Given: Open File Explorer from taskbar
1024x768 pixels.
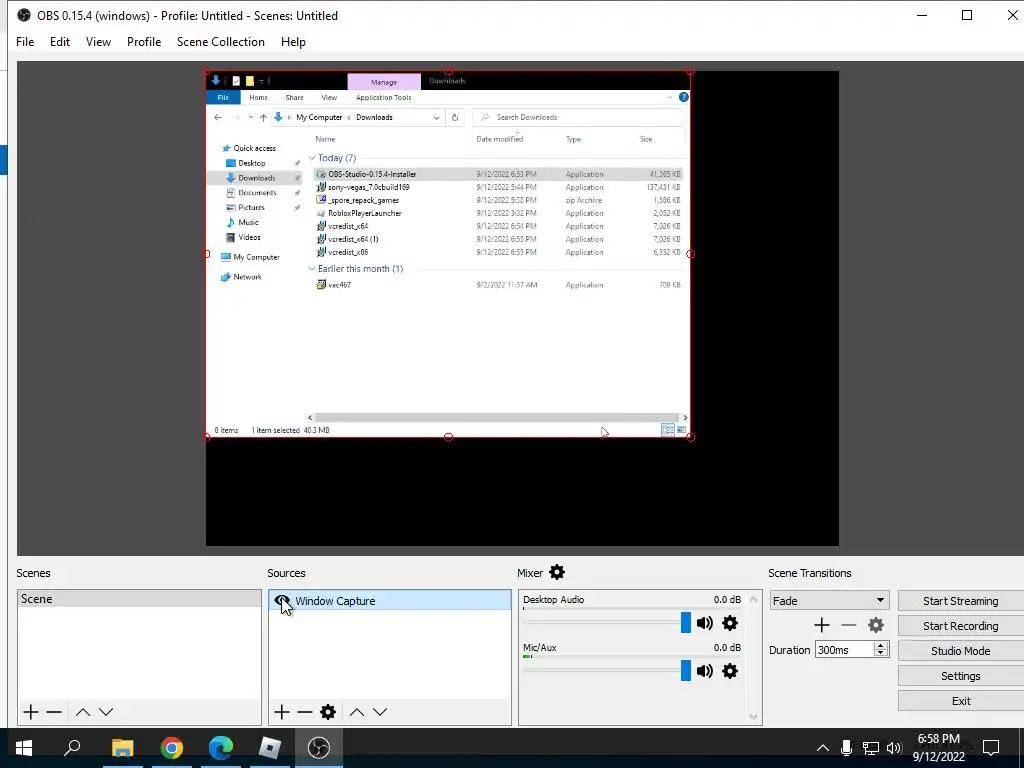Looking at the screenshot, I should pos(122,748).
